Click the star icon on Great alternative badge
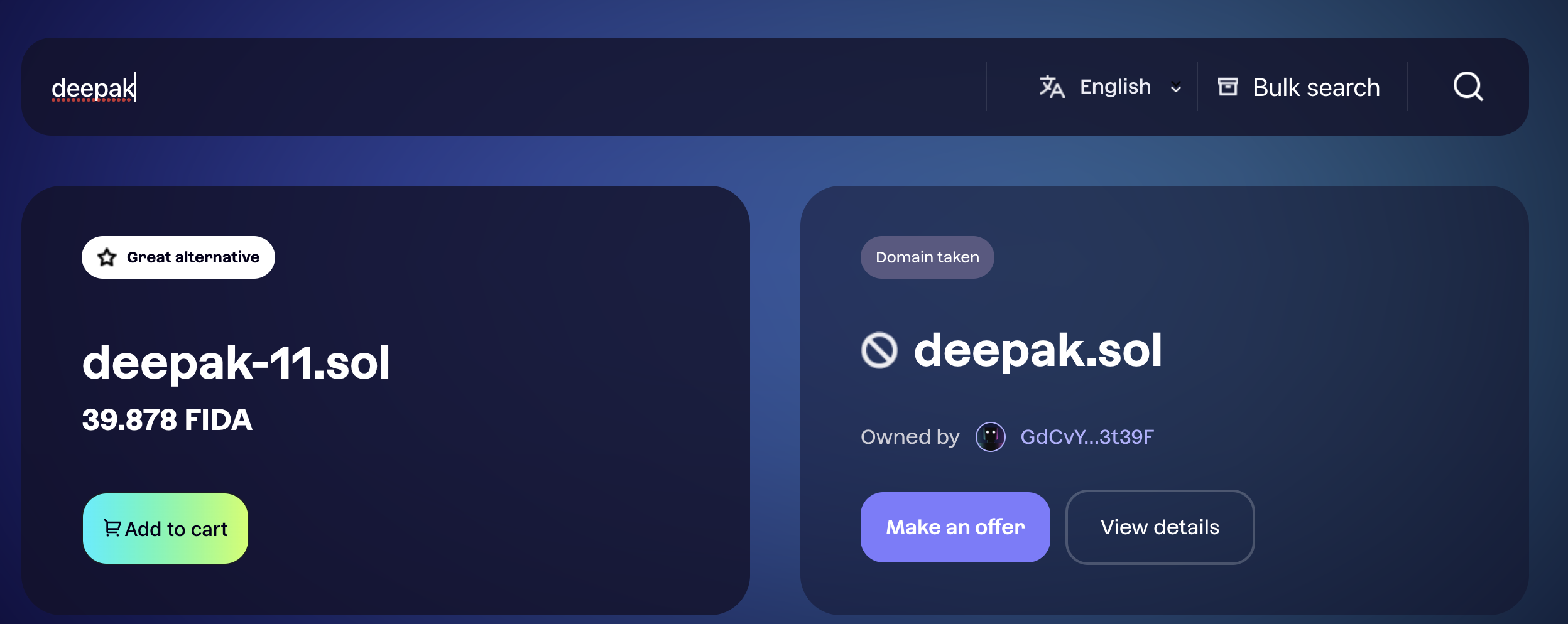The height and width of the screenshot is (624, 1568). [x=107, y=257]
